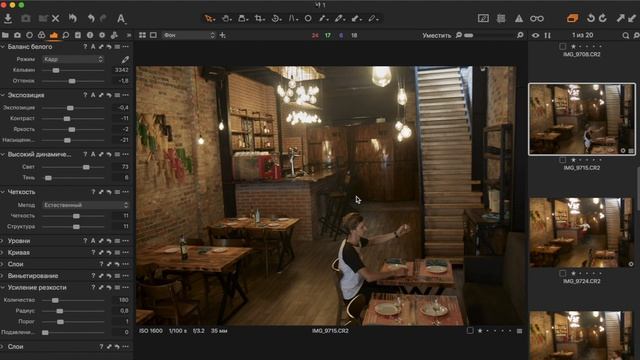
Task: Click the Delete X icon in top toolbar
Action: click(56, 18)
